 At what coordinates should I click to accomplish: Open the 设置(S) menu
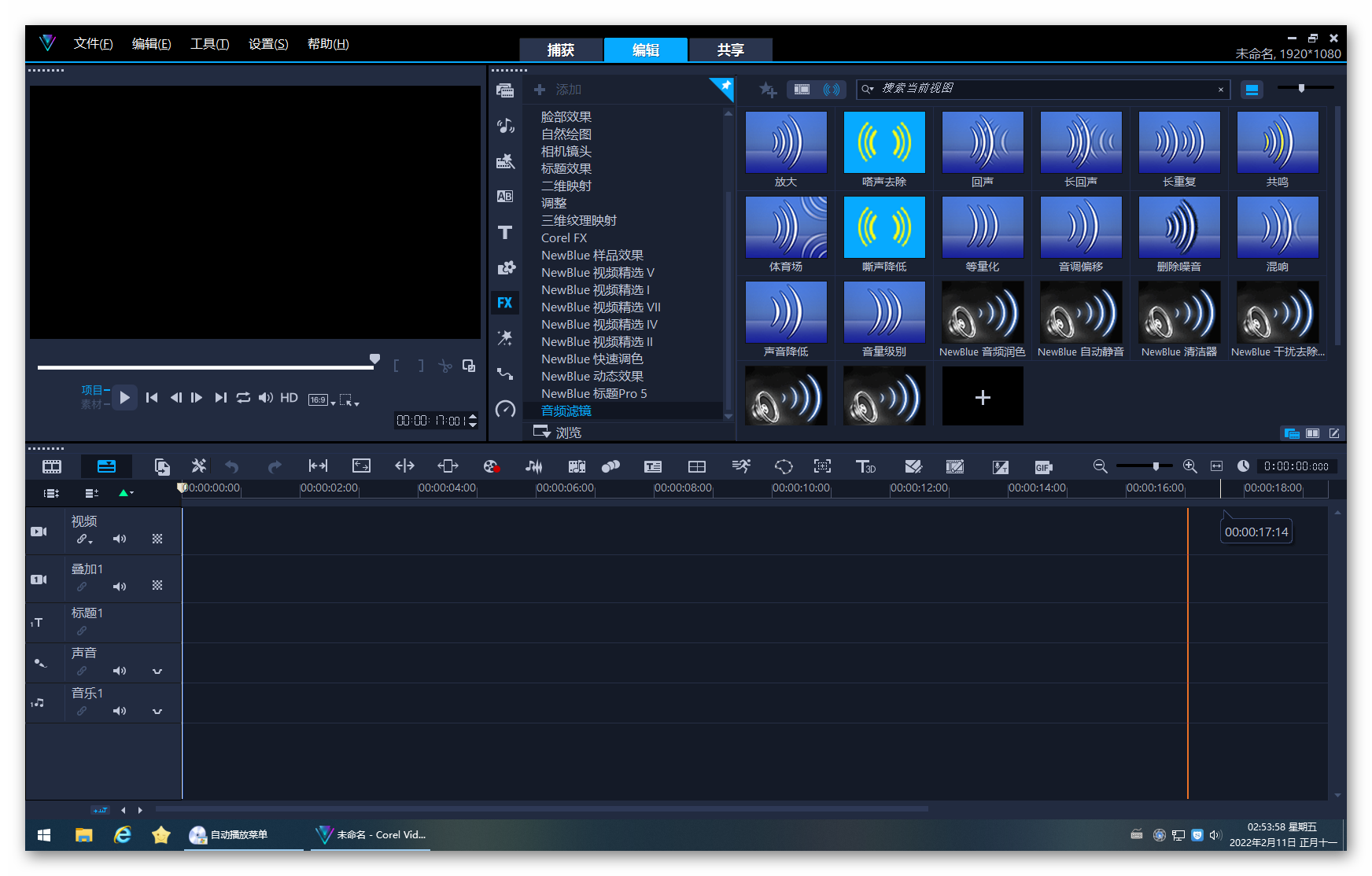tap(268, 44)
